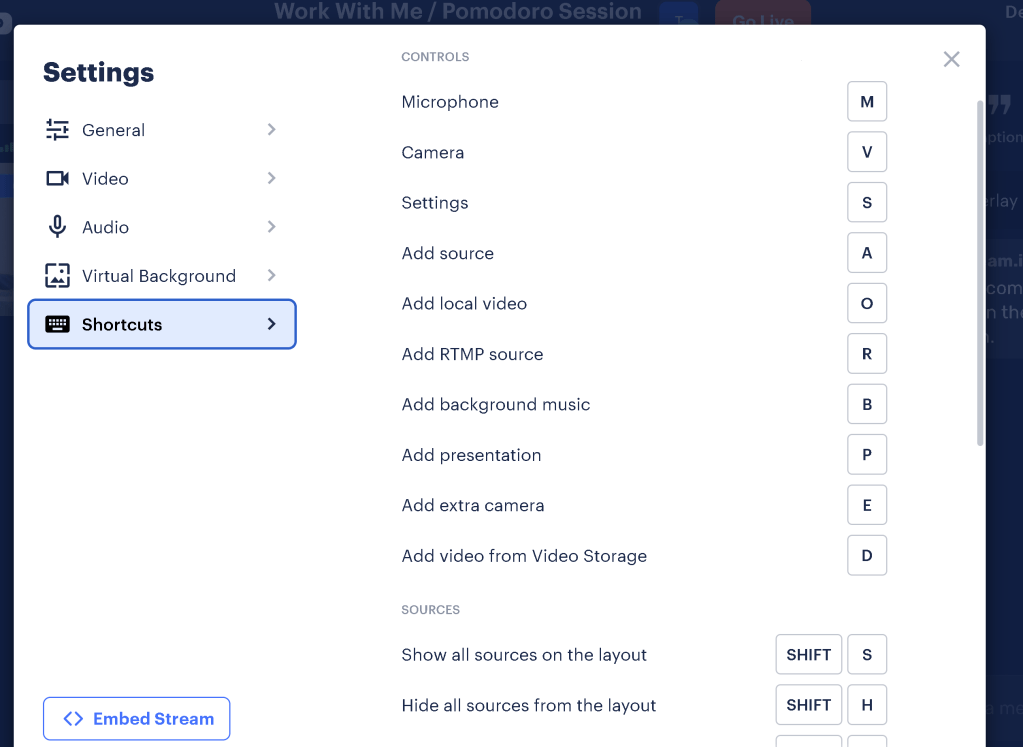The width and height of the screenshot is (1023, 747).
Task: Expand the Virtual Background chevron
Action: tap(271, 275)
